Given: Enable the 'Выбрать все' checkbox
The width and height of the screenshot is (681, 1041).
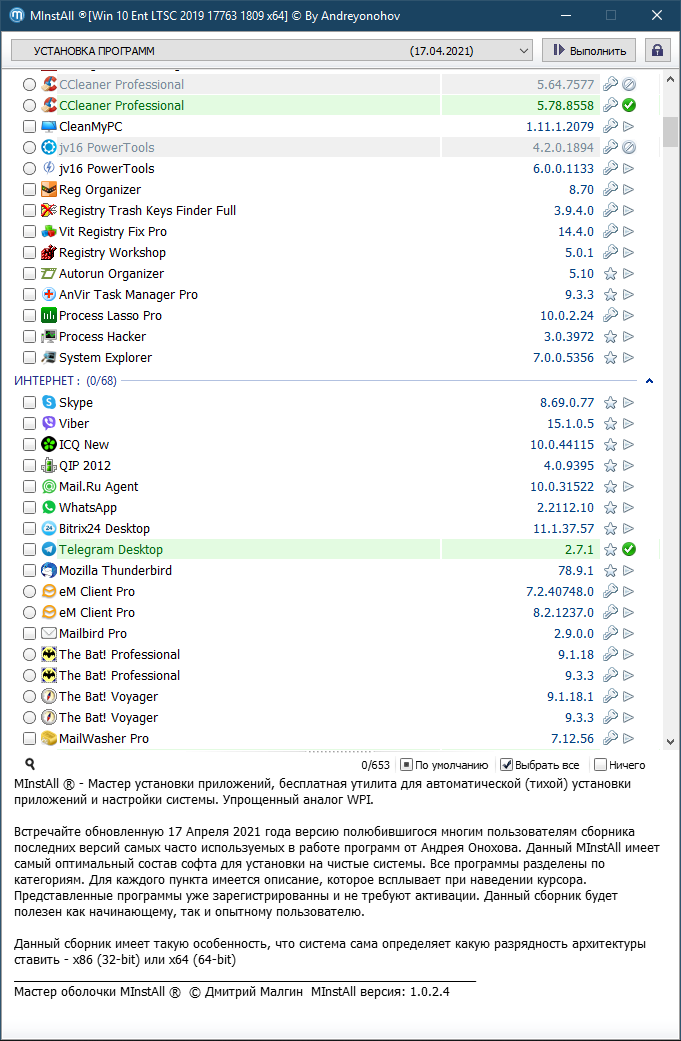Looking at the screenshot, I should click(507, 765).
